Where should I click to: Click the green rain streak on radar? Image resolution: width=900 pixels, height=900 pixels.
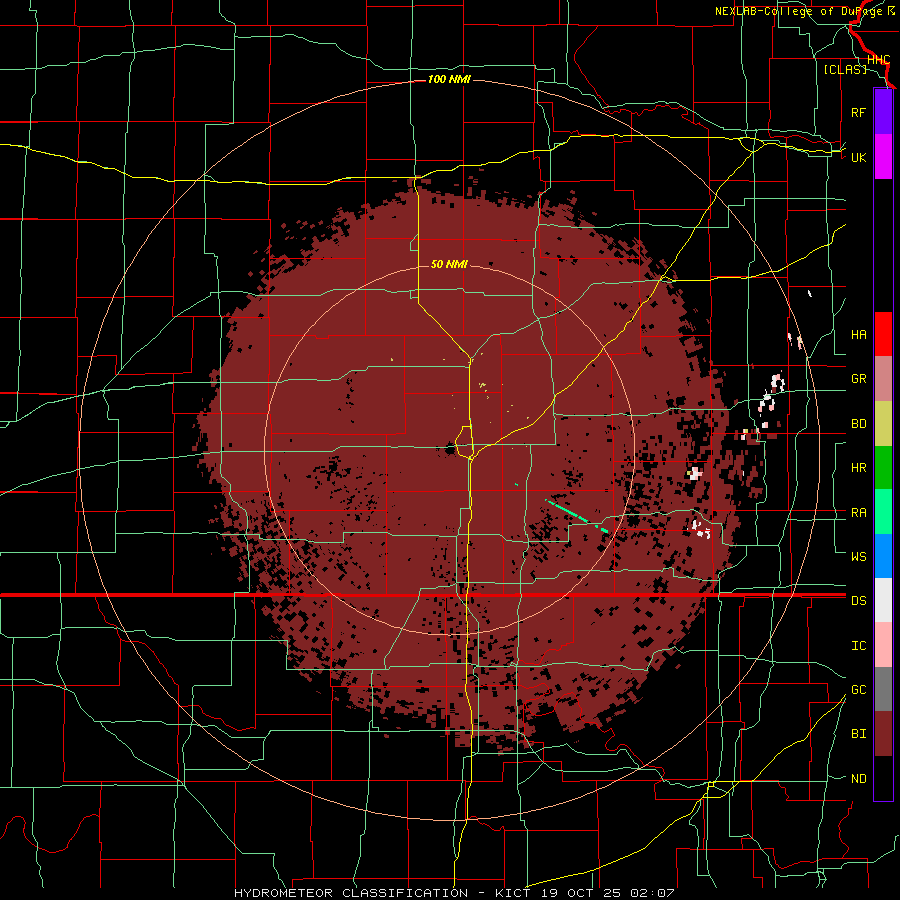[576, 516]
